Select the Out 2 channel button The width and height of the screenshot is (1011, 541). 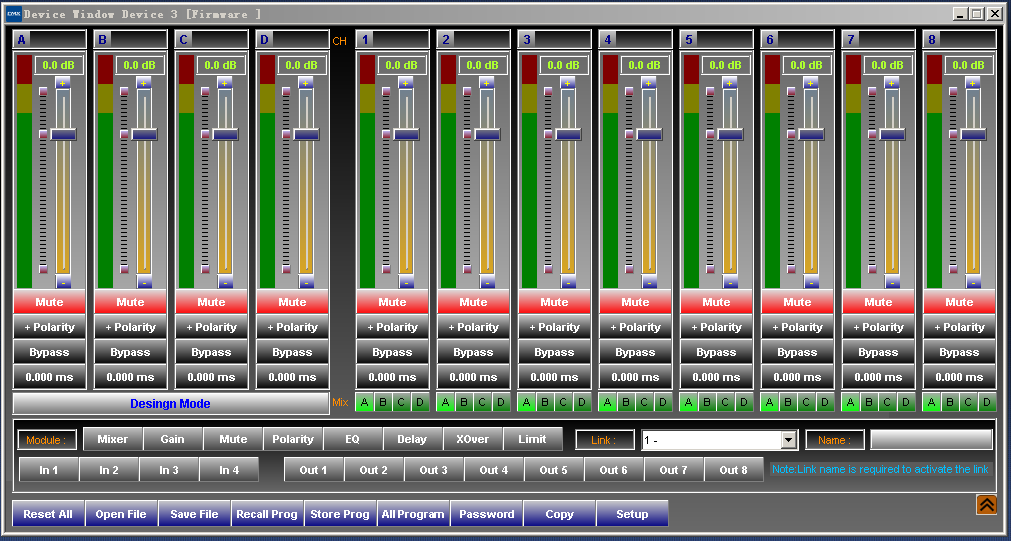(x=374, y=469)
